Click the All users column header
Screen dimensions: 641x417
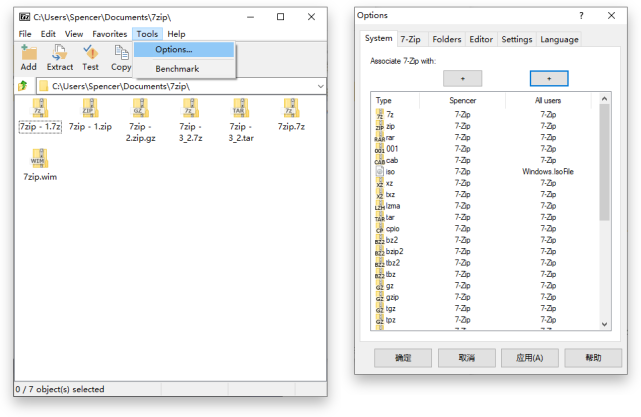548,101
